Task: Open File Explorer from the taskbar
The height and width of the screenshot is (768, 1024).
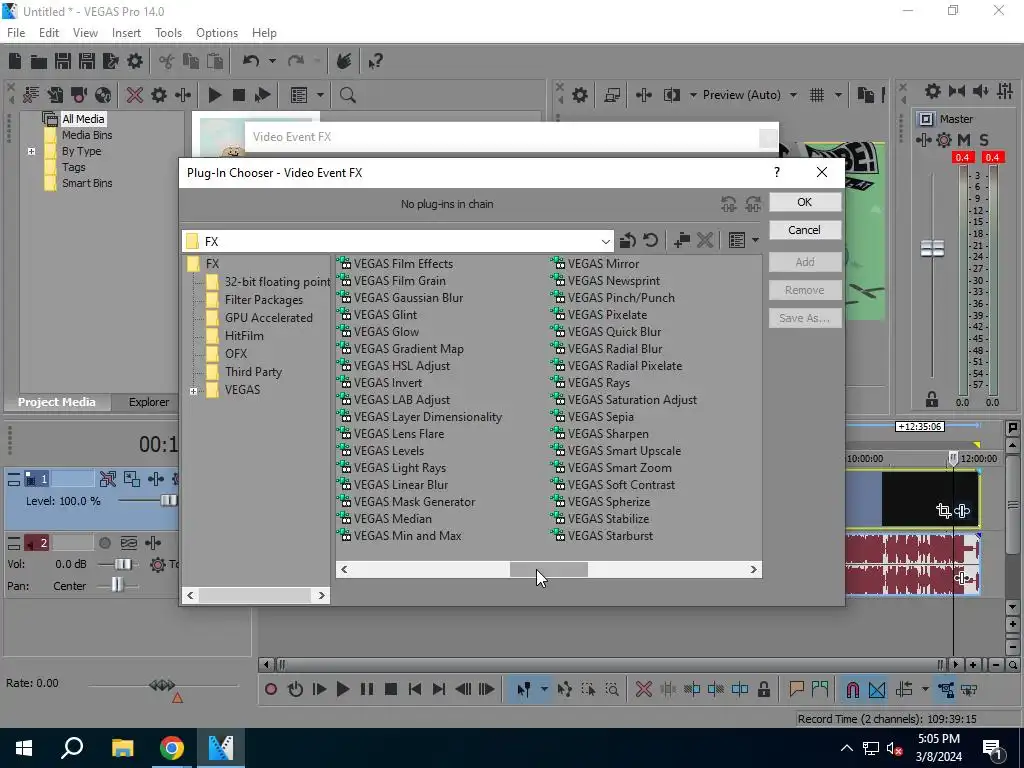Action: (x=122, y=748)
